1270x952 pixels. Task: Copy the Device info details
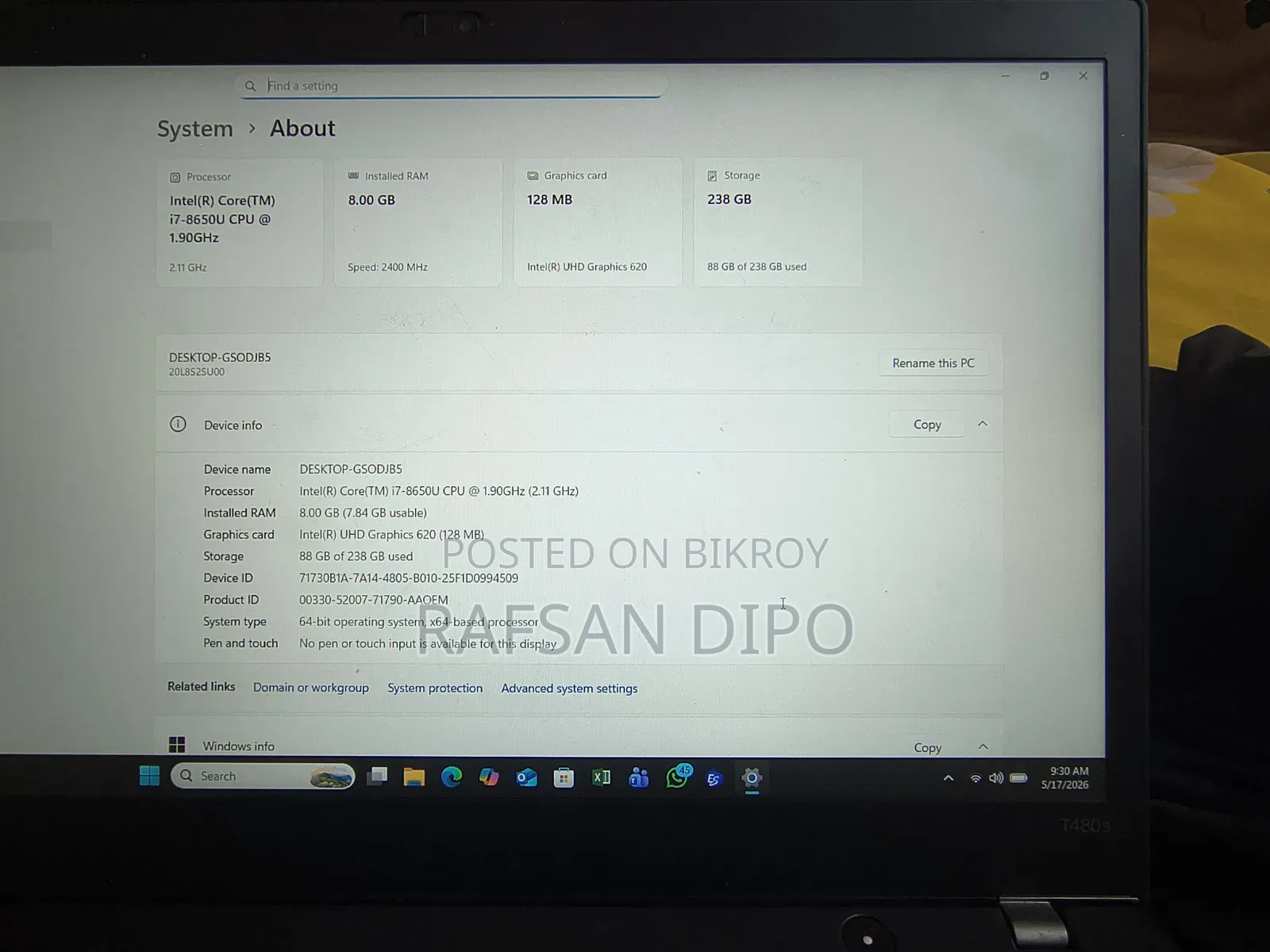(x=927, y=424)
